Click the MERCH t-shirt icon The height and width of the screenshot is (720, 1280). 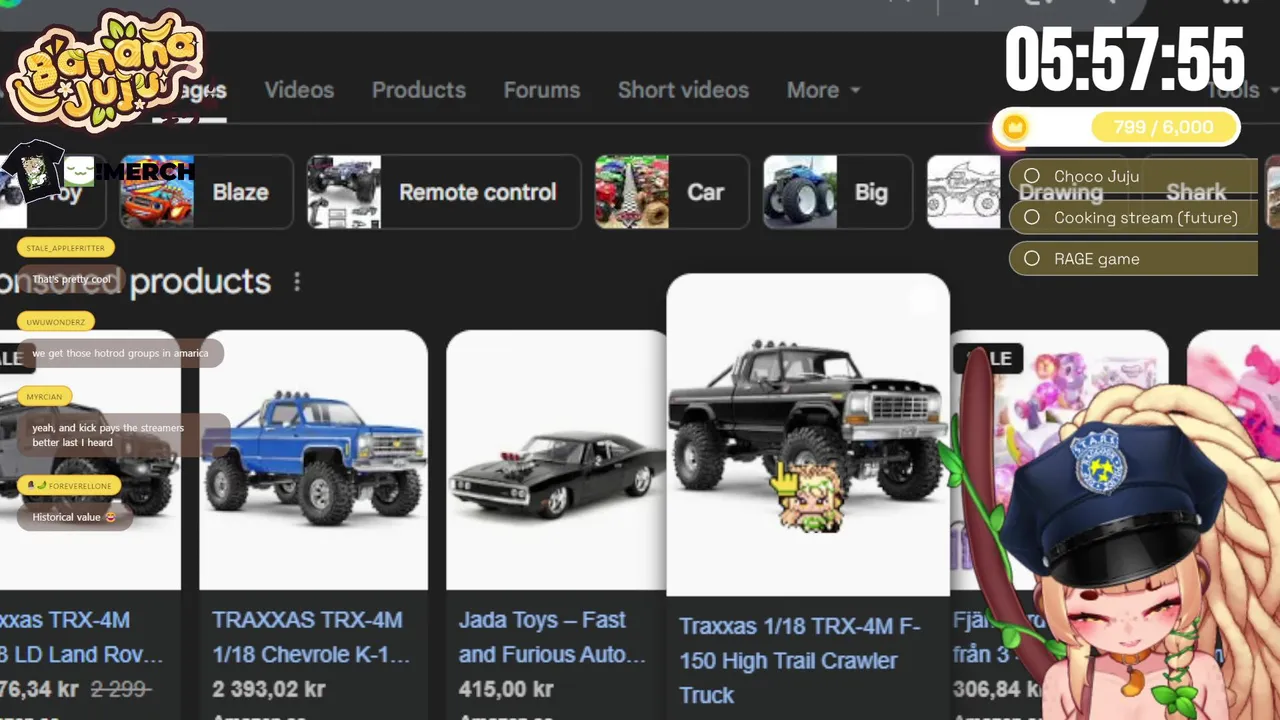point(35,170)
